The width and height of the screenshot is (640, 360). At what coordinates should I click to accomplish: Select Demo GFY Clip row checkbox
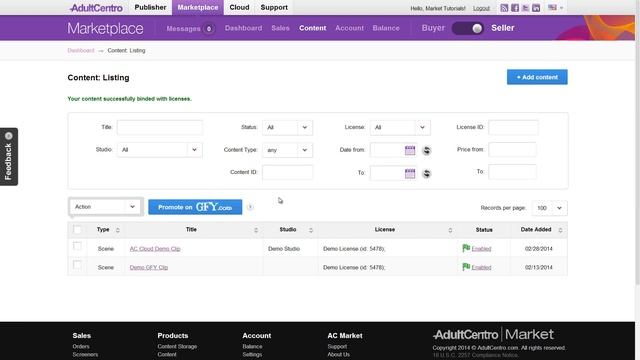pos(77,264)
